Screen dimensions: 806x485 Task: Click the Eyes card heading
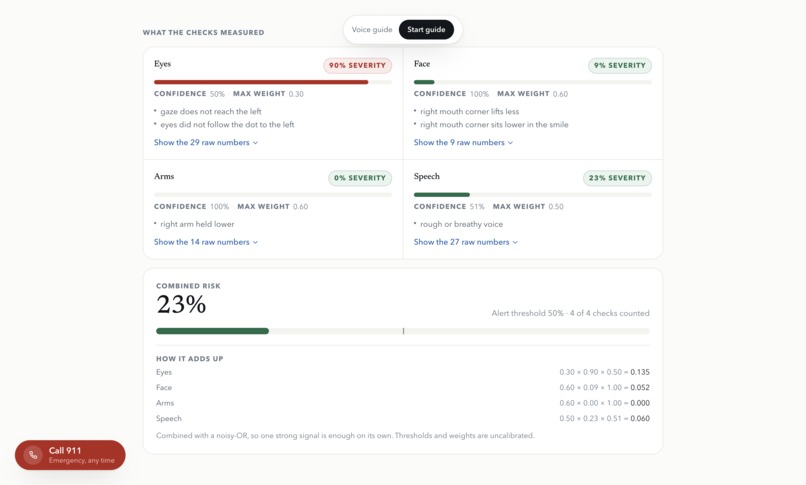click(162, 64)
